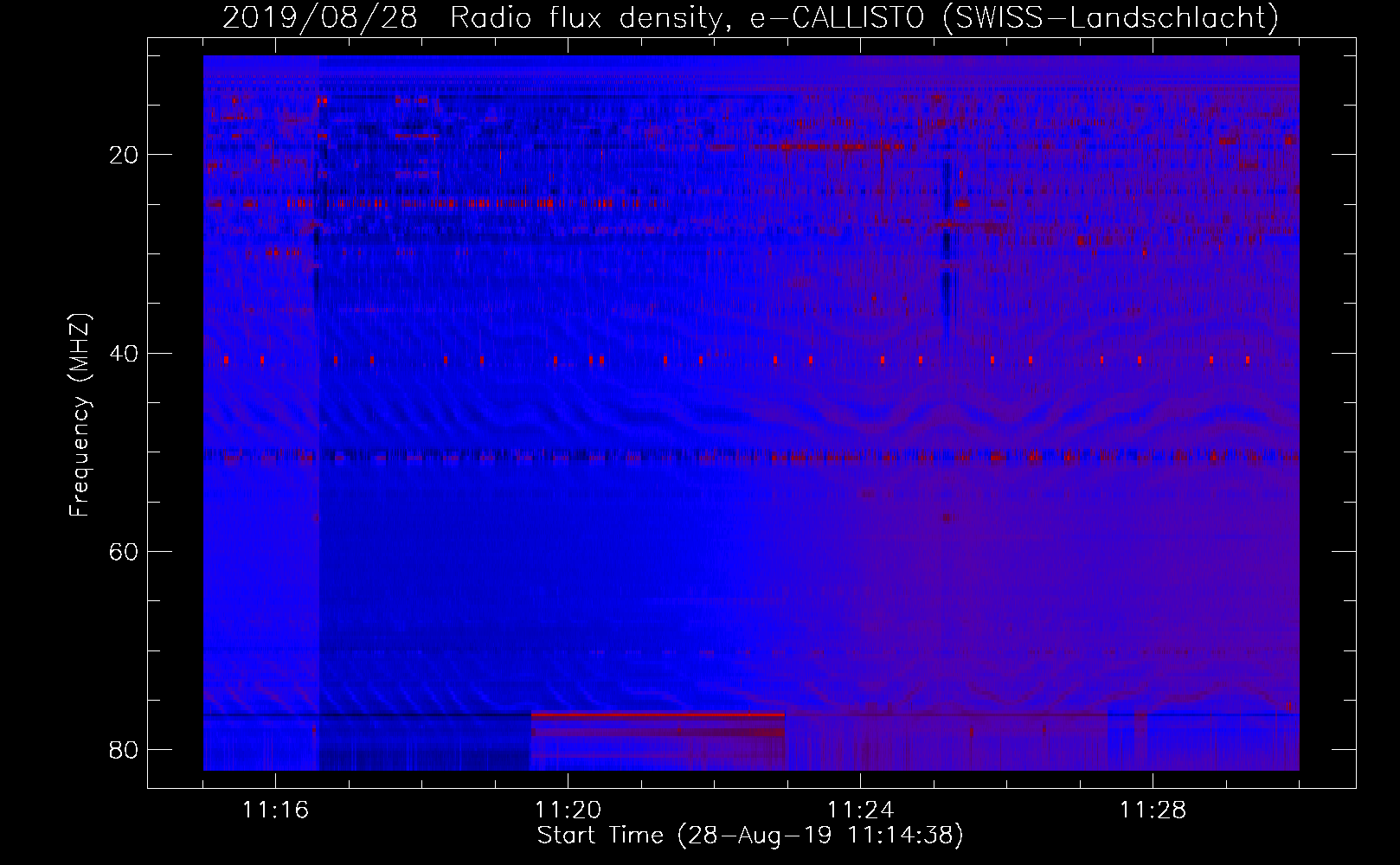Click the 80 MHz frequency tick label
The height and width of the screenshot is (865, 1400).
click(124, 749)
